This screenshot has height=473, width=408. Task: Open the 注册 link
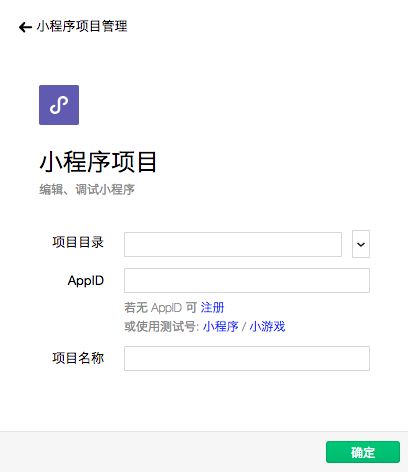tap(212, 307)
